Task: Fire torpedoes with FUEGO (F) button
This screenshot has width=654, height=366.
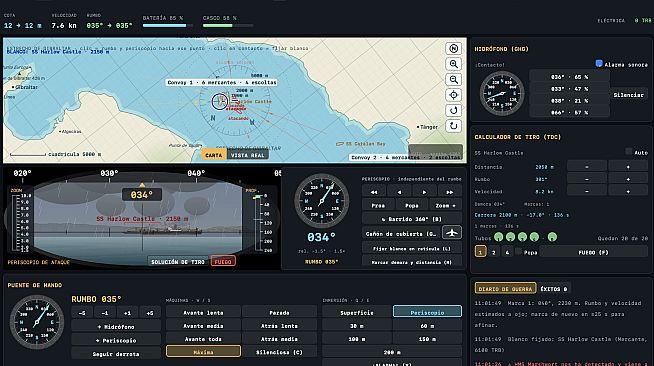Action: [594, 252]
